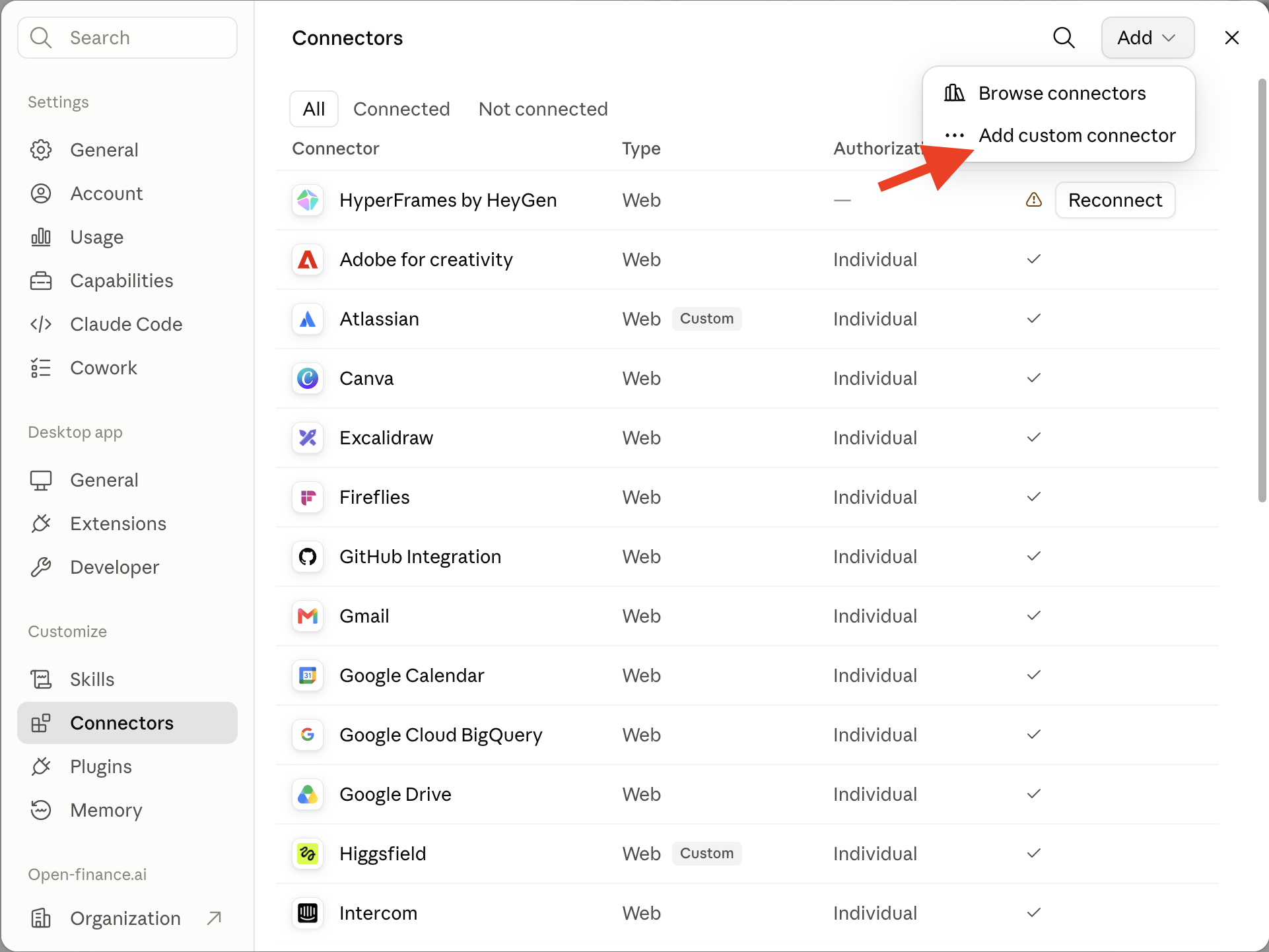
Task: Expand the Add dropdown button
Action: pyautogui.click(x=1148, y=38)
